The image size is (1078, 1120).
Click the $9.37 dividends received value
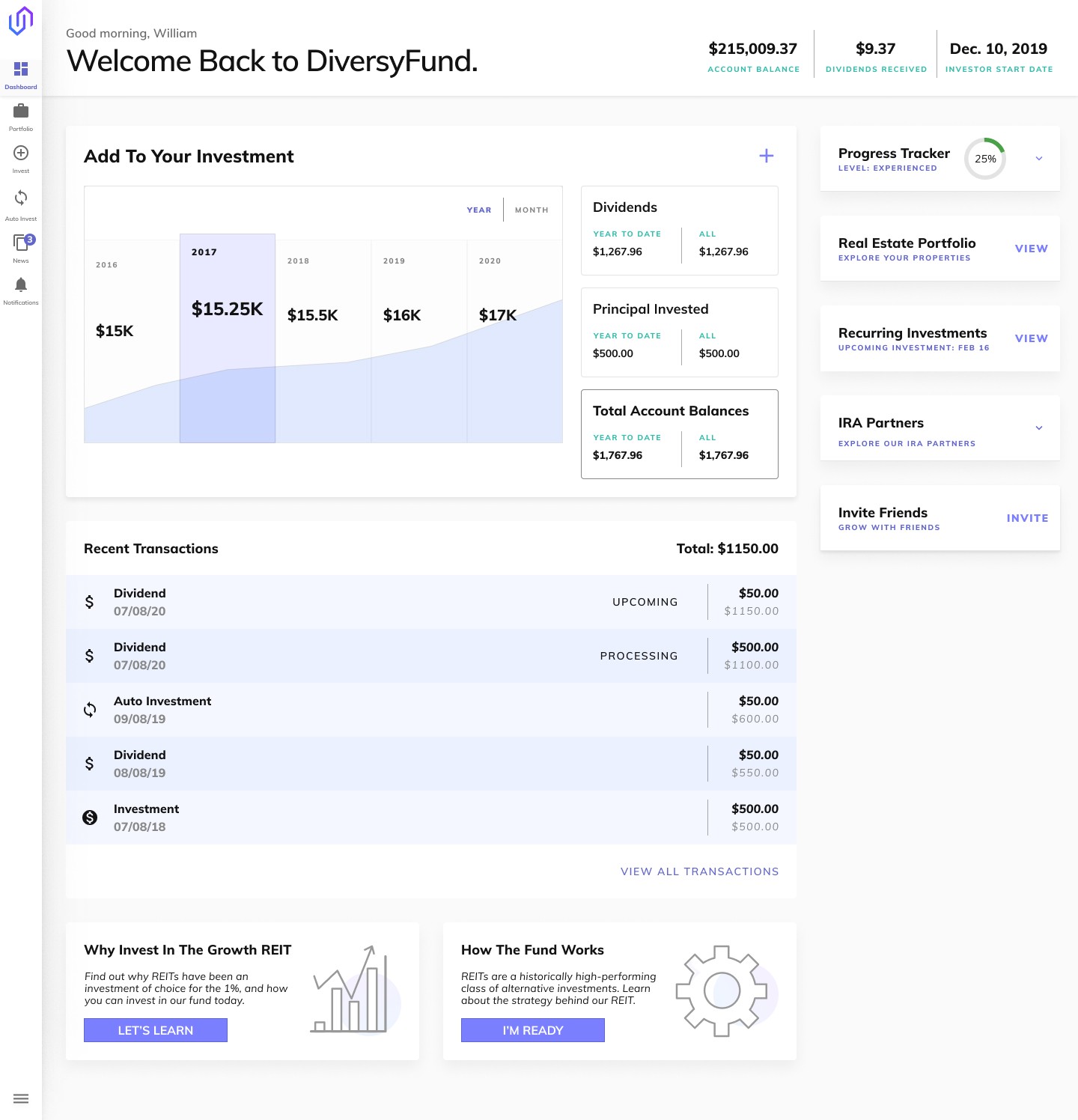(876, 49)
